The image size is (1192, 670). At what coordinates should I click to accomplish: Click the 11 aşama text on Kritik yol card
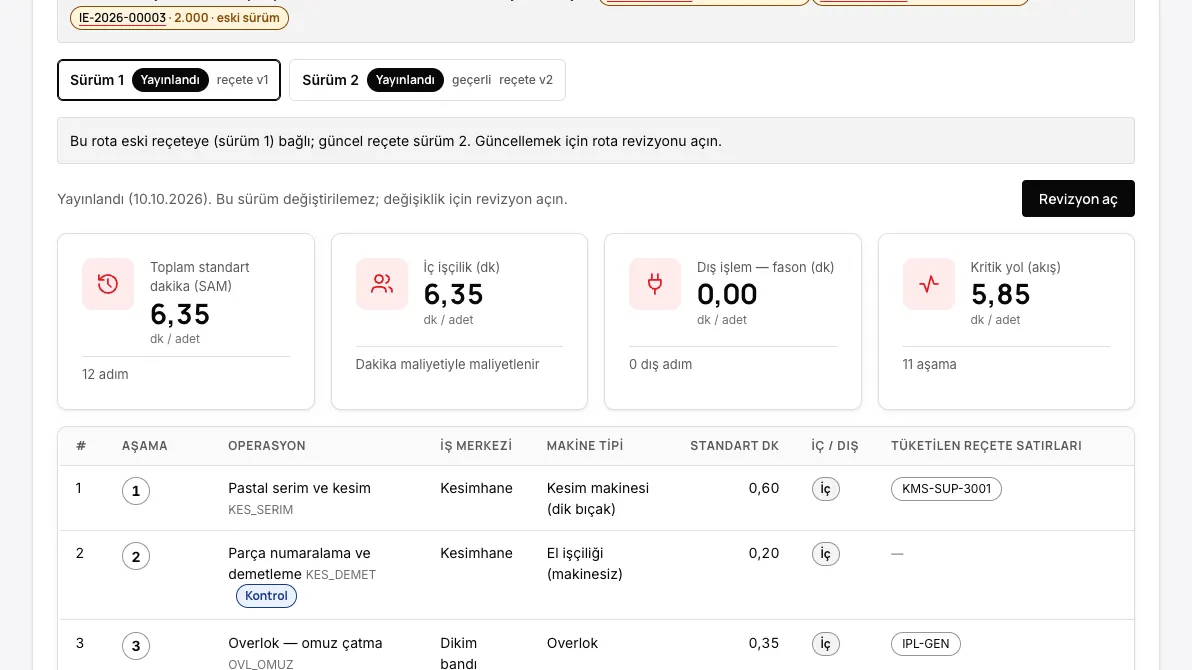929,364
